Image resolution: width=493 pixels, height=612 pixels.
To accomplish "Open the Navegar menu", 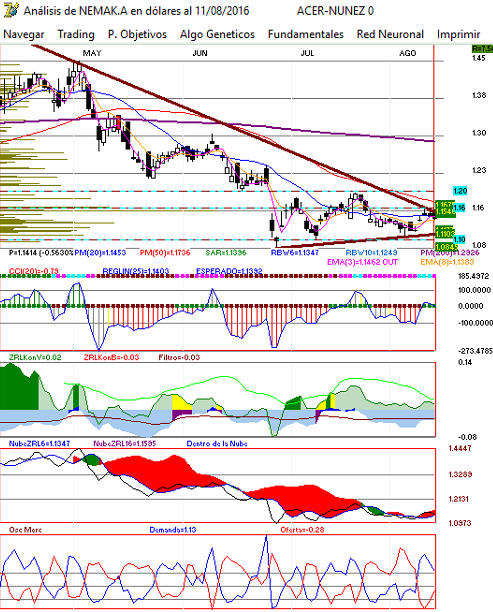I will tap(24, 34).
